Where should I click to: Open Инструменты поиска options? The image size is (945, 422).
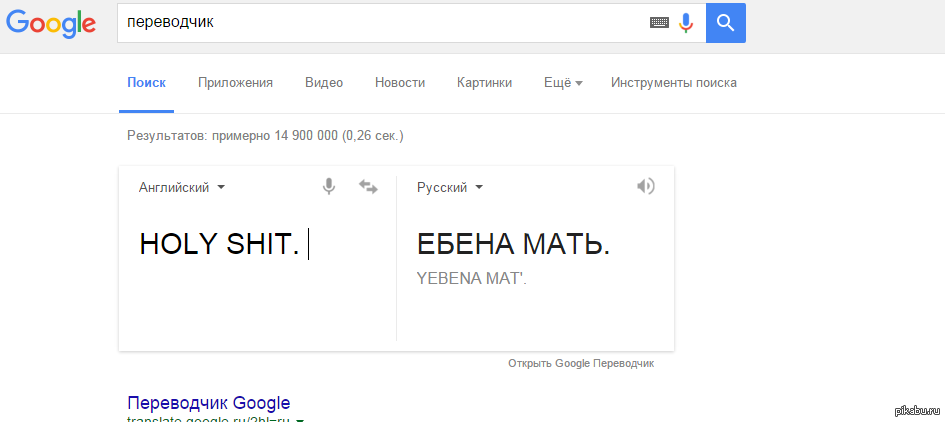pos(674,83)
